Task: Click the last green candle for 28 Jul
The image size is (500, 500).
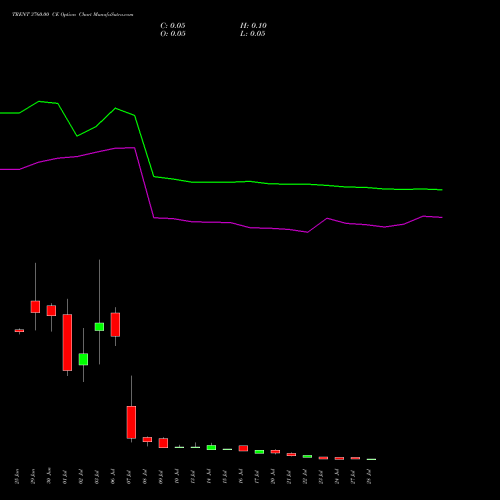Action: (x=371, y=459)
